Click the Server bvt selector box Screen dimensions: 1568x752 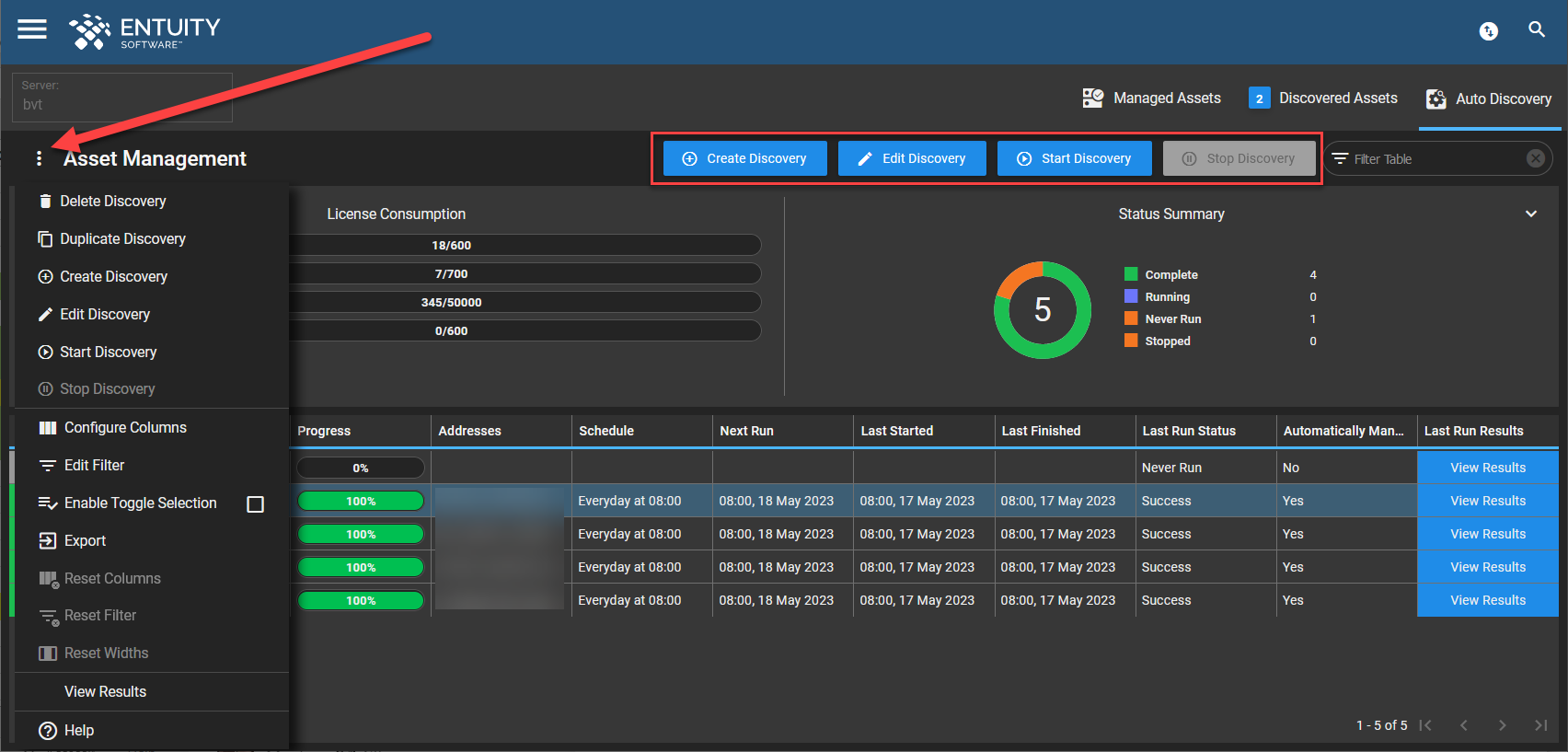122,97
